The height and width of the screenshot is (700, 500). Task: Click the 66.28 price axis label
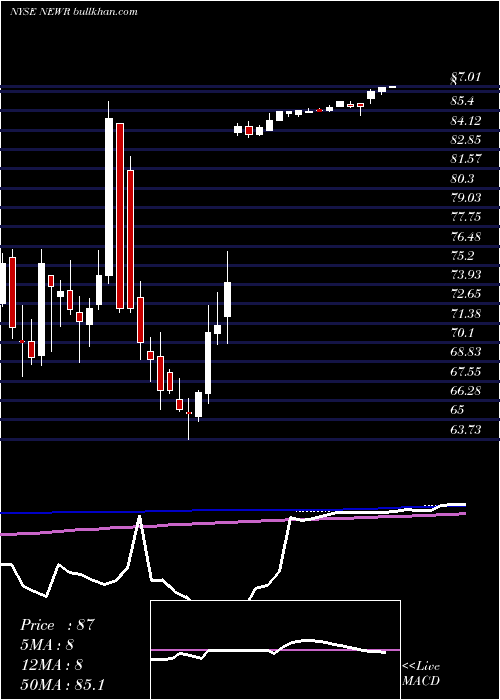466,391
